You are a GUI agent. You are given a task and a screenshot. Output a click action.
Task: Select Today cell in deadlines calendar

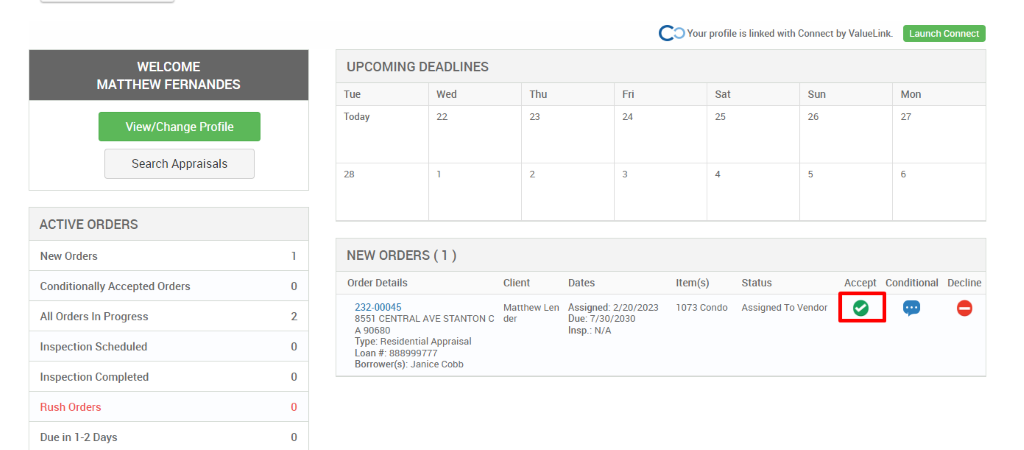tap(382, 134)
